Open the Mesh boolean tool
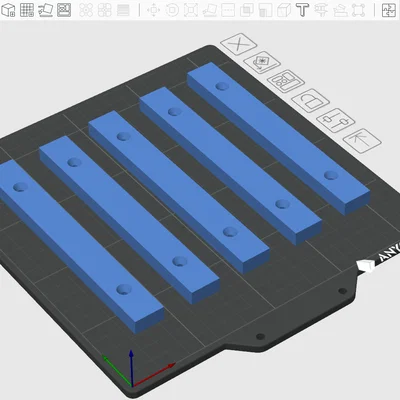400x400 pixels. click(247, 10)
